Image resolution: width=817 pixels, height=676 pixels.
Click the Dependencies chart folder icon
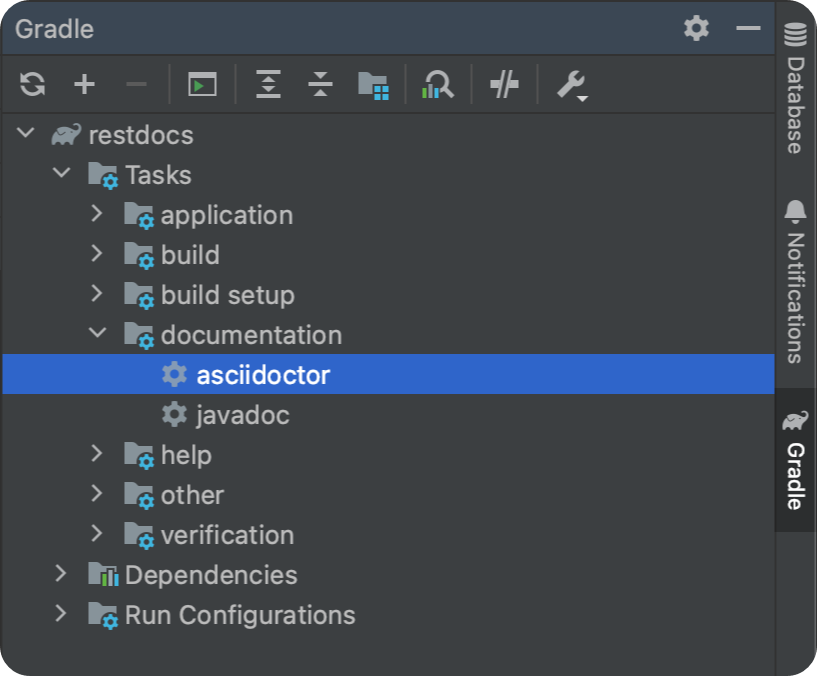(x=103, y=574)
